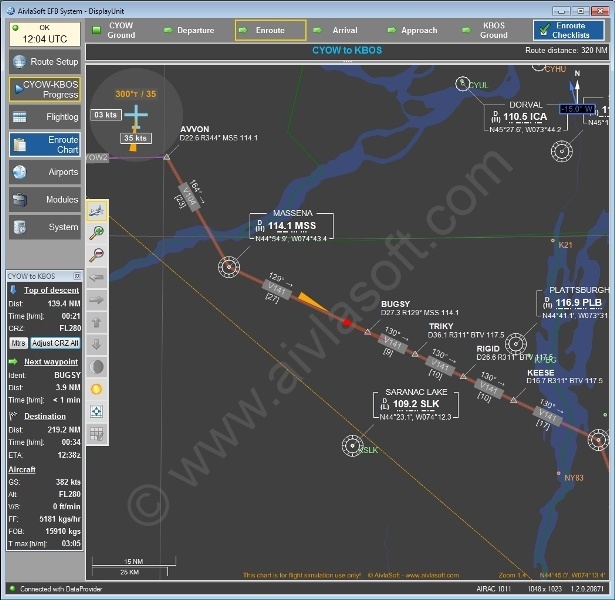The height and width of the screenshot is (600, 615).
Task: Click the north compass arrow indicator
Action: click(576, 88)
